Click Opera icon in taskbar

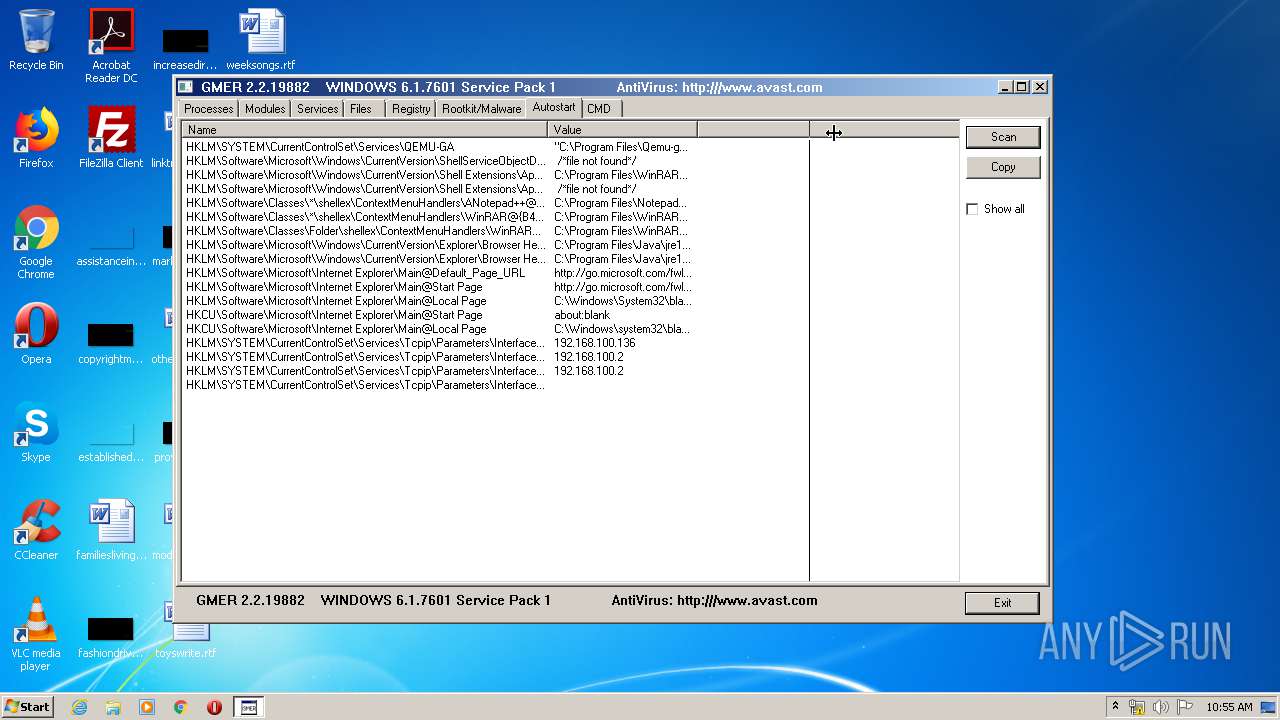(x=214, y=707)
